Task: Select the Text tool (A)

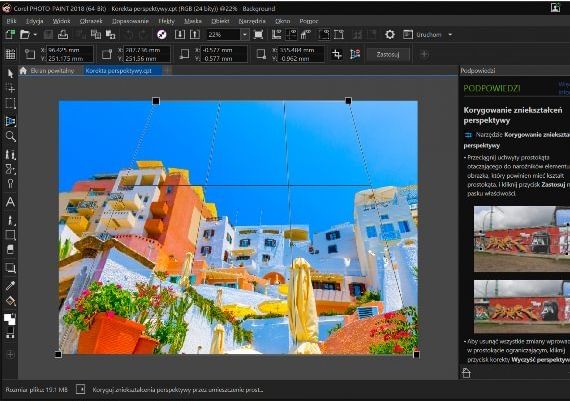Action: [10, 202]
